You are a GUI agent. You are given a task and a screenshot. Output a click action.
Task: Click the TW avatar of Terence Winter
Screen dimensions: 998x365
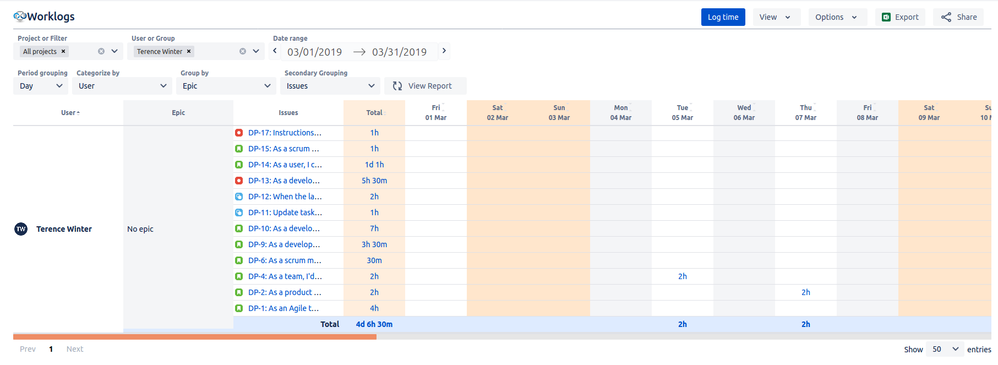click(x=21, y=229)
